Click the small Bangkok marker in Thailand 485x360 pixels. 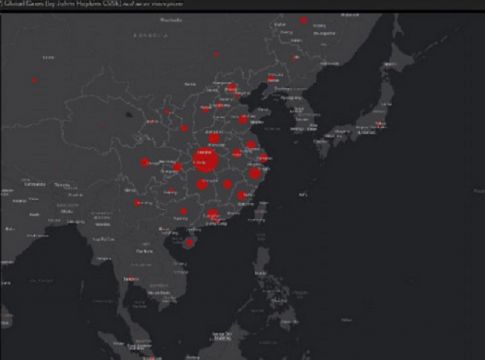tap(131, 278)
